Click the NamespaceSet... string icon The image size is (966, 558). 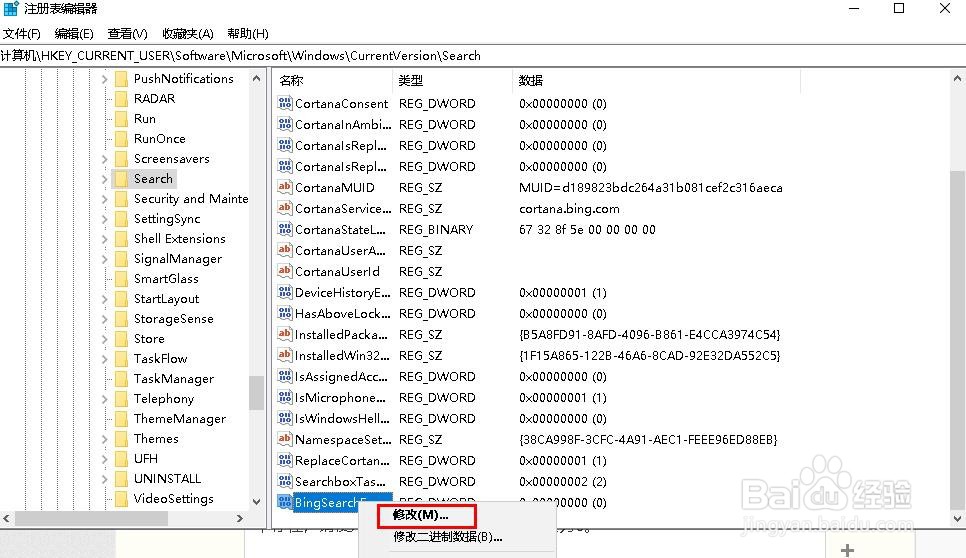[x=285, y=439]
